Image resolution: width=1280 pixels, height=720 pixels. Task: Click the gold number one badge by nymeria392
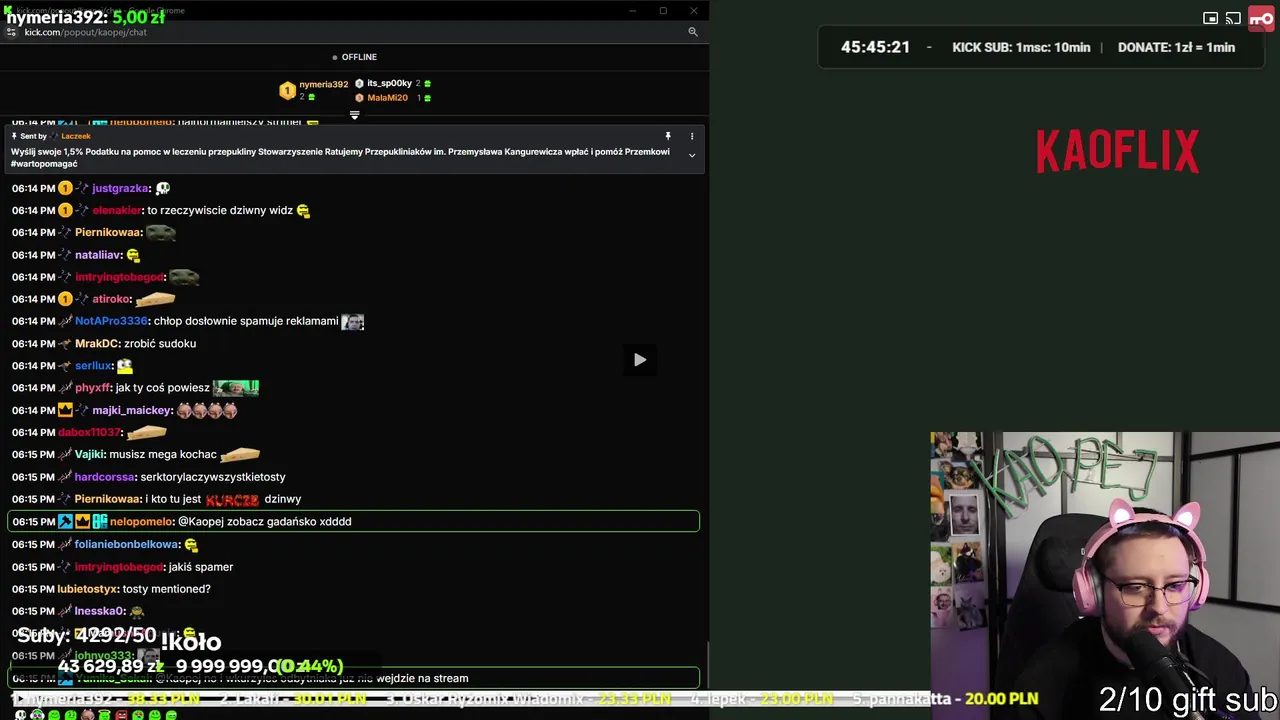point(287,91)
